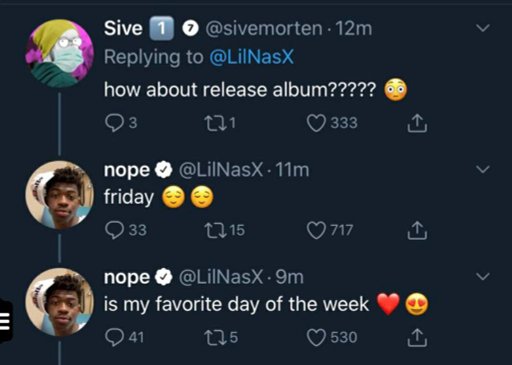Image resolution: width=512 pixels, height=365 pixels.
Task: Open options chevron on Sive's tweet
Action: click(483, 28)
